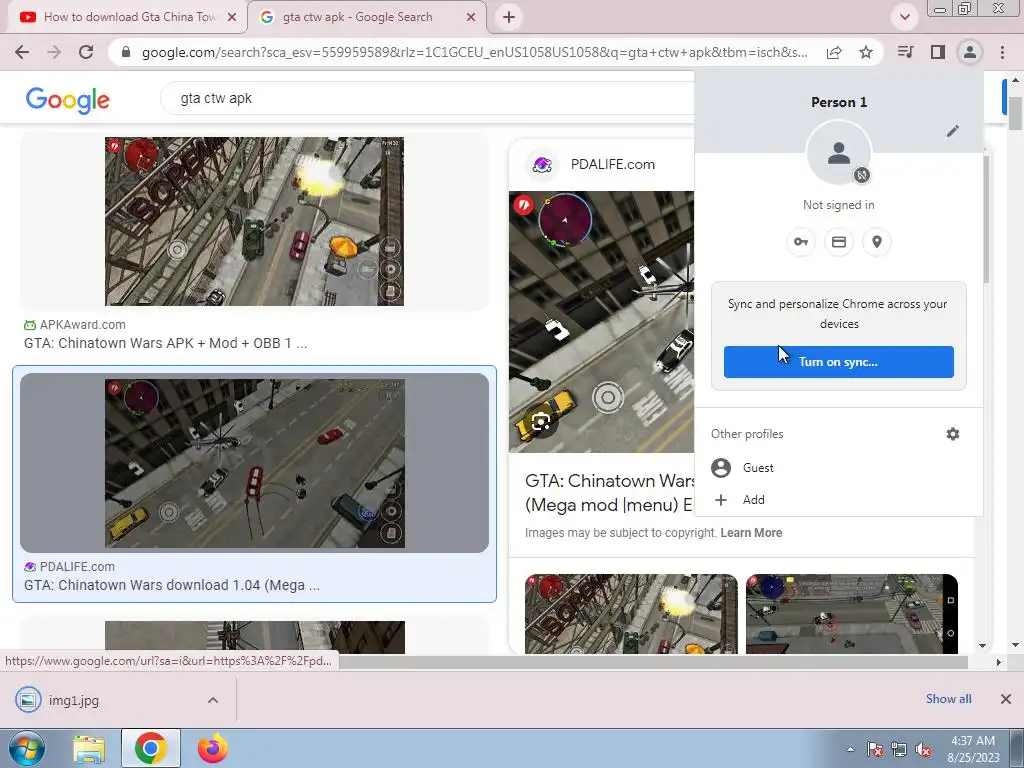This screenshot has height=768, width=1024.
Task: Open payment methods via card icon
Action: click(839, 242)
